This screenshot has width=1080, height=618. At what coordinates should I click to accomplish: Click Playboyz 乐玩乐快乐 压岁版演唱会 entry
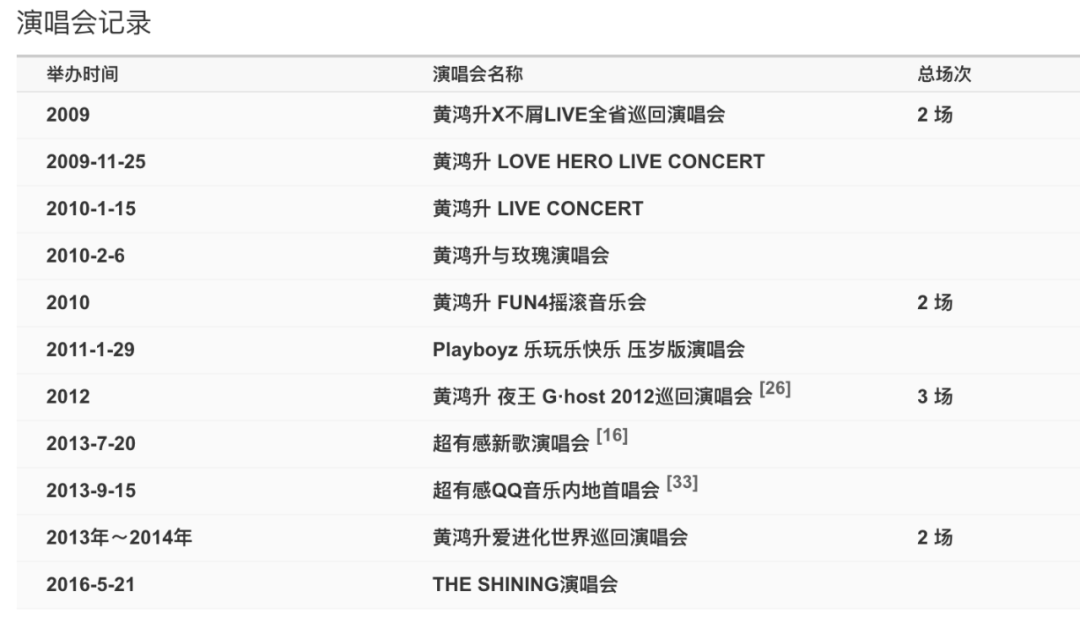(588, 350)
